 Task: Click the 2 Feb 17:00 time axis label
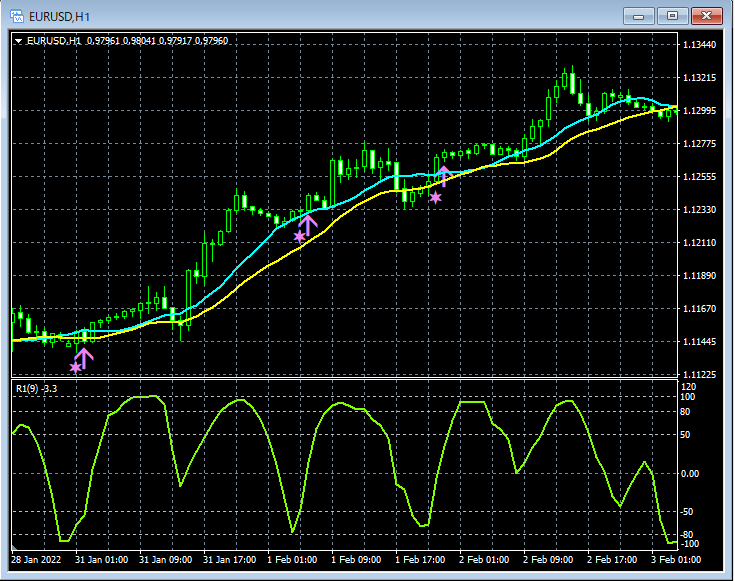[612, 559]
